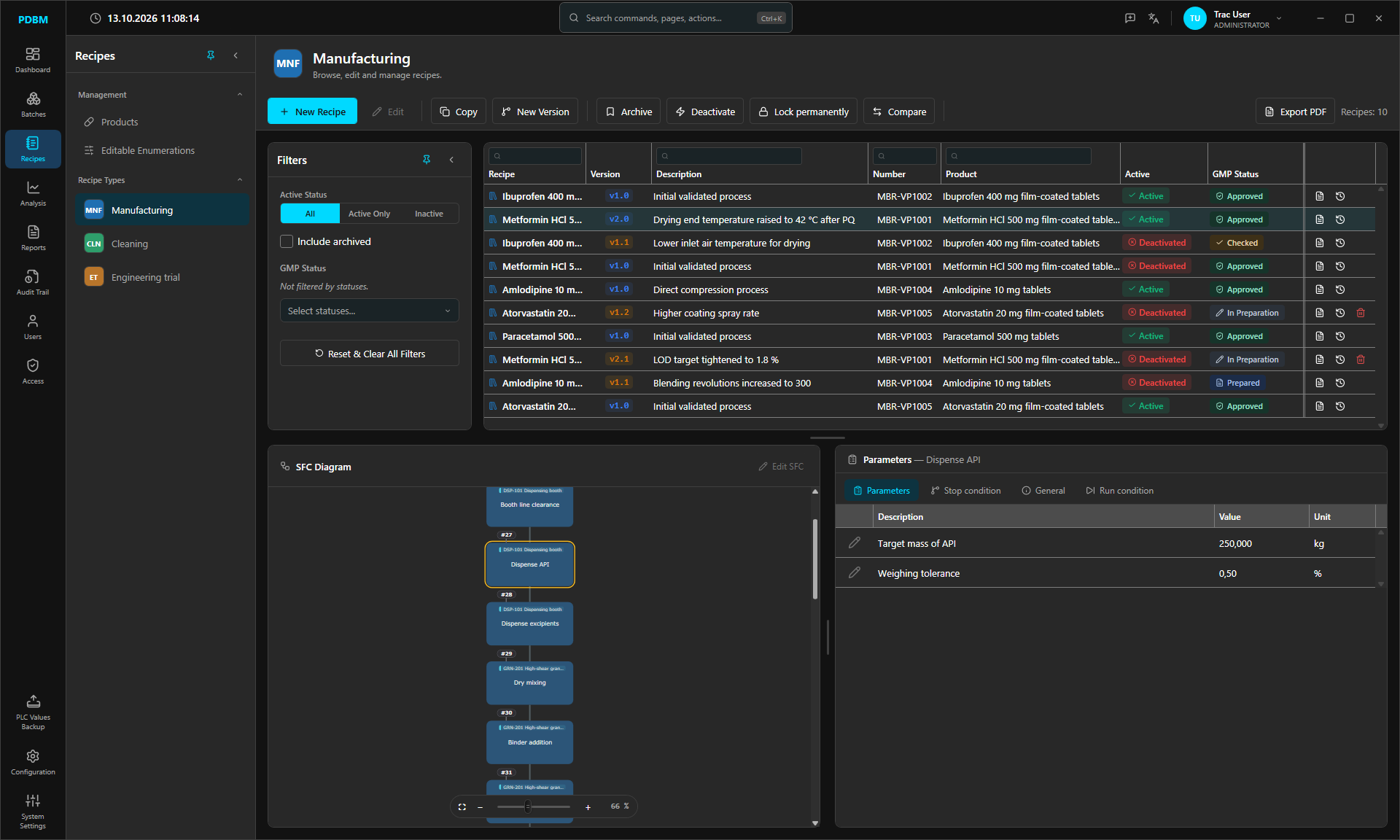Open the feedback chat icon
Image resolution: width=1400 pixels, height=840 pixels.
click(1130, 18)
